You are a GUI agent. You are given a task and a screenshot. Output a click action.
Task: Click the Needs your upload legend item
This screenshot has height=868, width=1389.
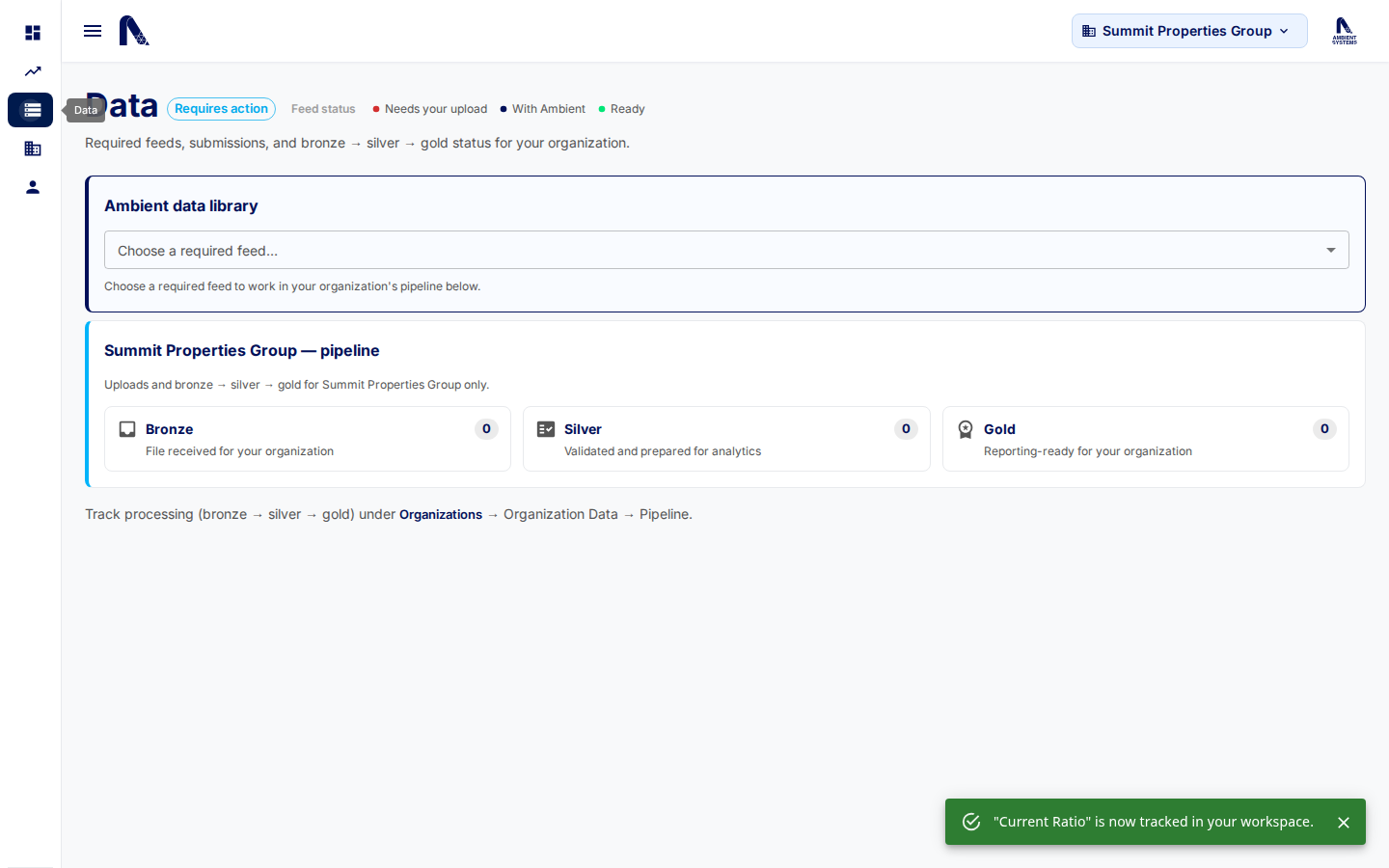pos(430,109)
